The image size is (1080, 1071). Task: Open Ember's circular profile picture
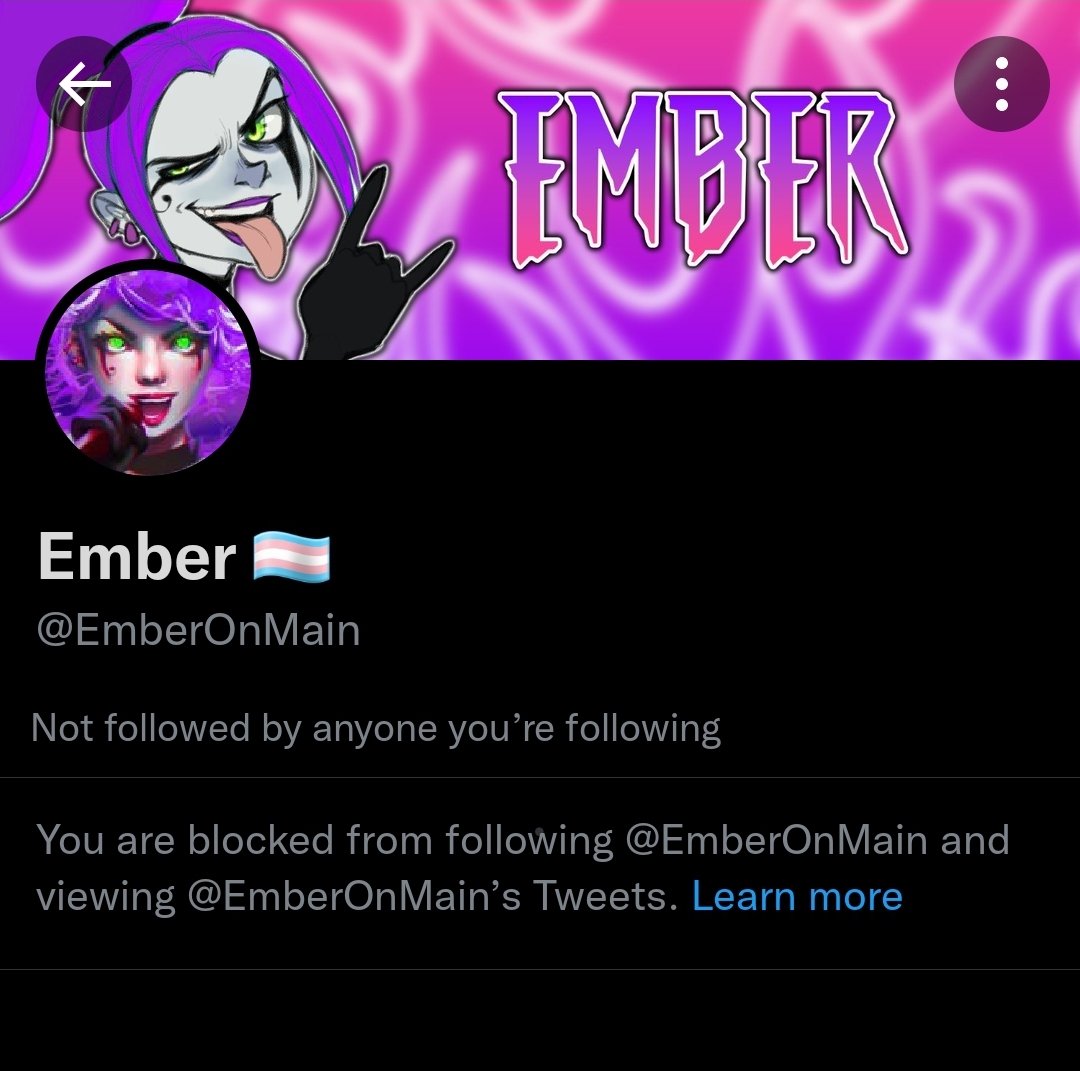pyautogui.click(x=147, y=373)
